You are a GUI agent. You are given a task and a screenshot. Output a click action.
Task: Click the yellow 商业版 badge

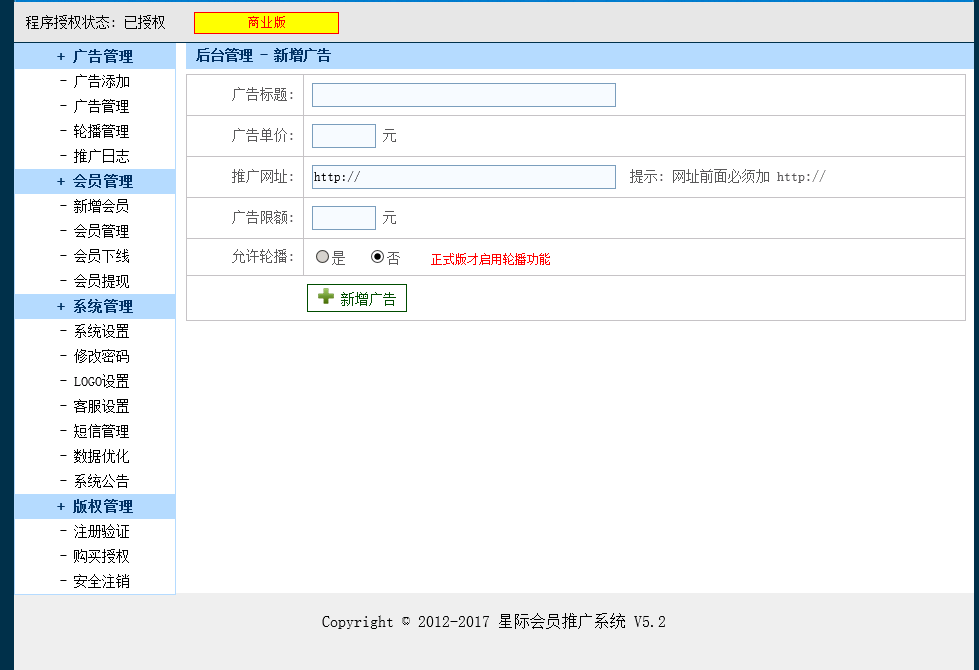(264, 22)
